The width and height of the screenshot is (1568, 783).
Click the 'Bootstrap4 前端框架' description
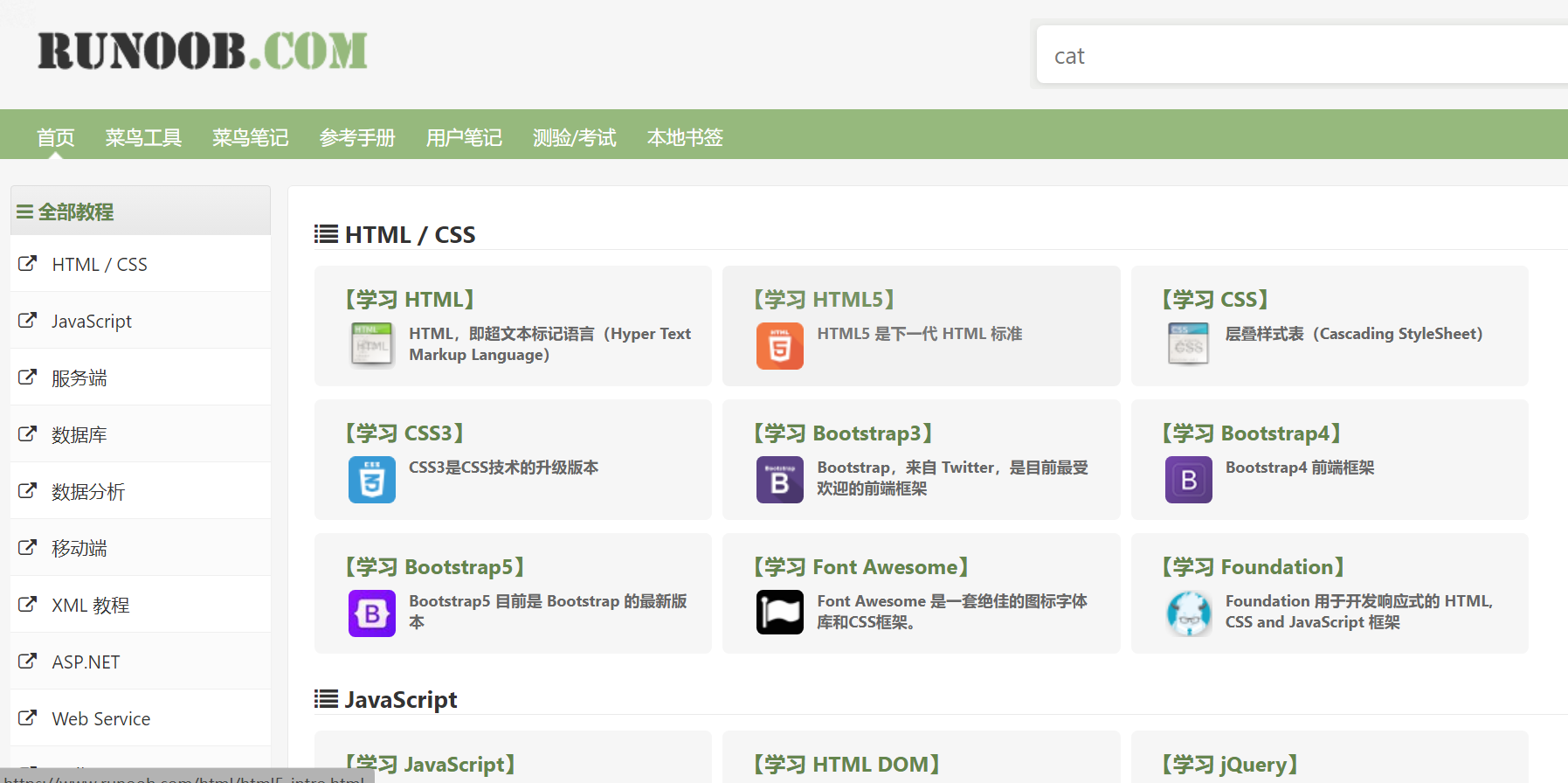pyautogui.click(x=1300, y=468)
